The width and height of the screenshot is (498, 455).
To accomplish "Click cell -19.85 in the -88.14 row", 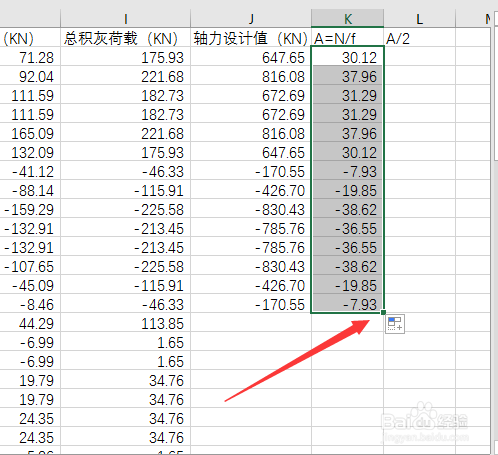I will pos(347,189).
